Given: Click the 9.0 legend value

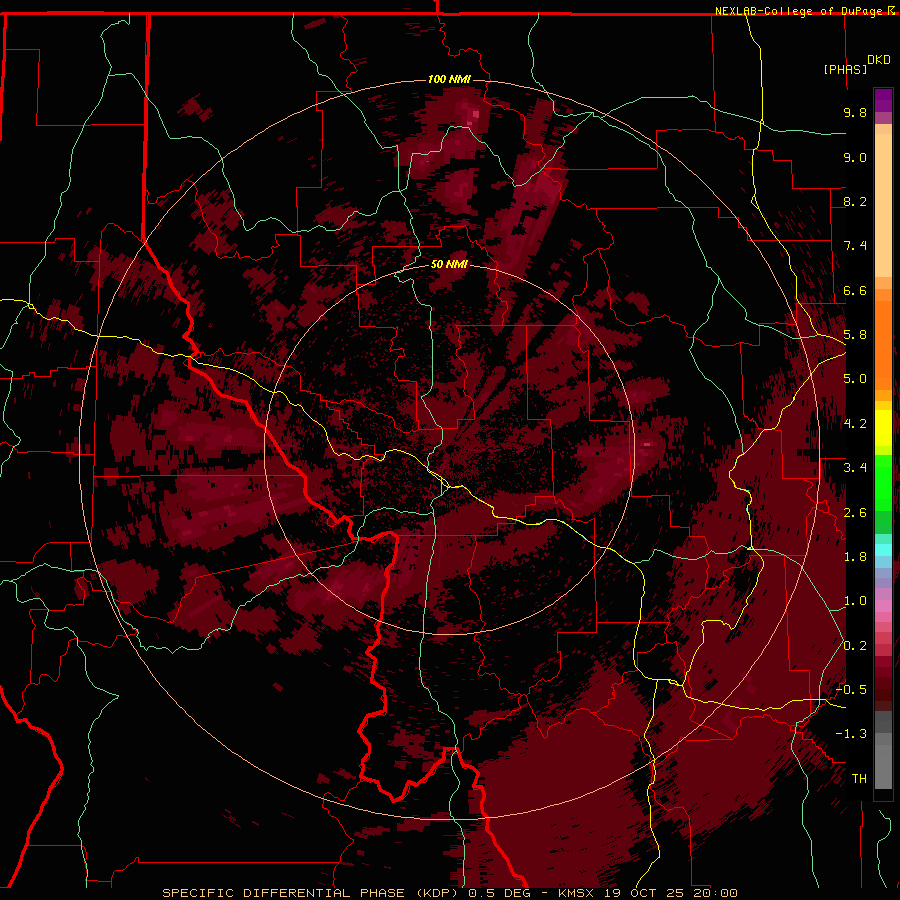Looking at the screenshot, I should pyautogui.click(x=855, y=157).
